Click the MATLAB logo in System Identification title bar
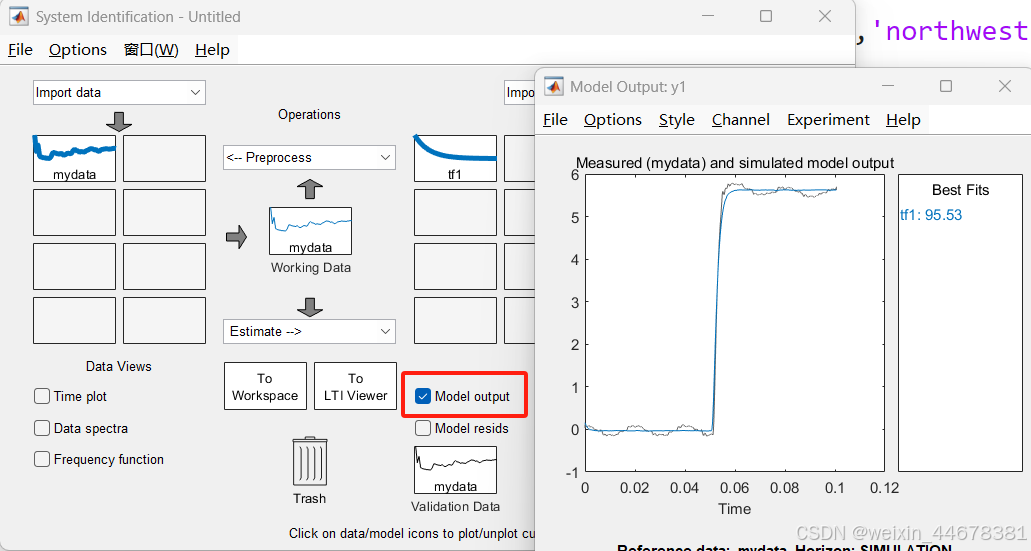The image size is (1031, 551). click(x=18, y=16)
